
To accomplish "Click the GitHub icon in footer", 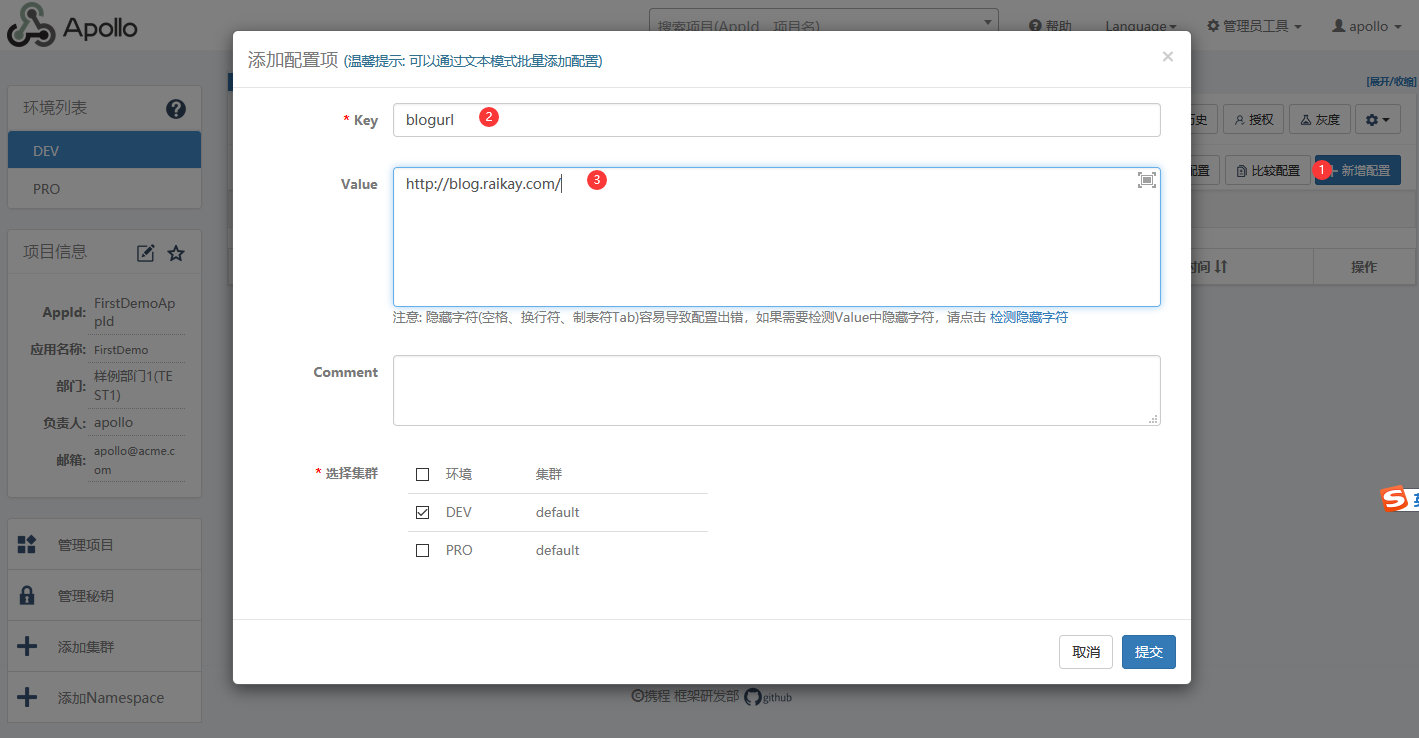I will coord(753,697).
